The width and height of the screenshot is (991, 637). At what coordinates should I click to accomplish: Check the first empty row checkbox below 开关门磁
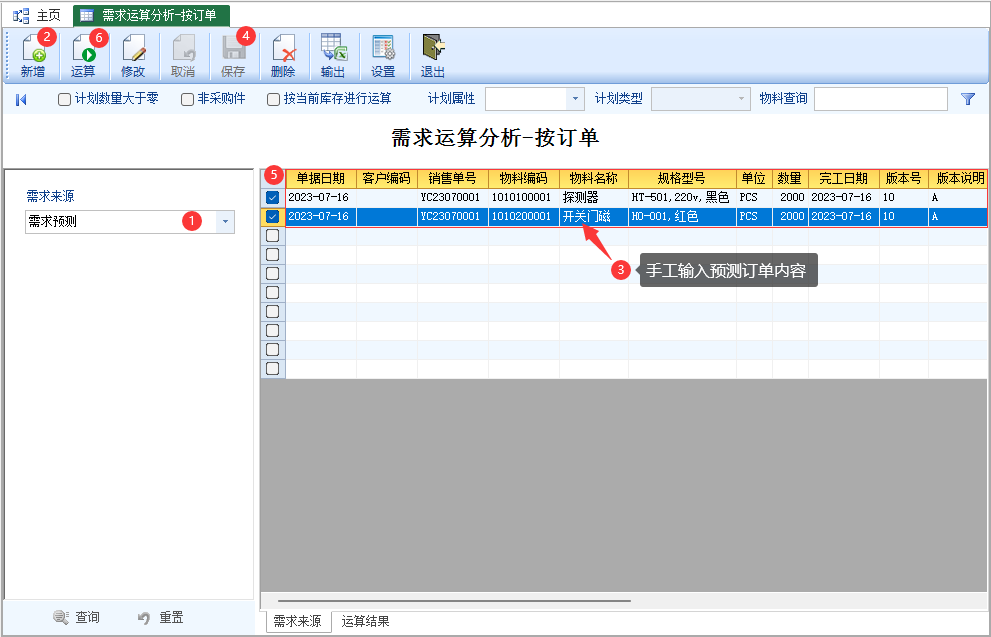pos(272,236)
